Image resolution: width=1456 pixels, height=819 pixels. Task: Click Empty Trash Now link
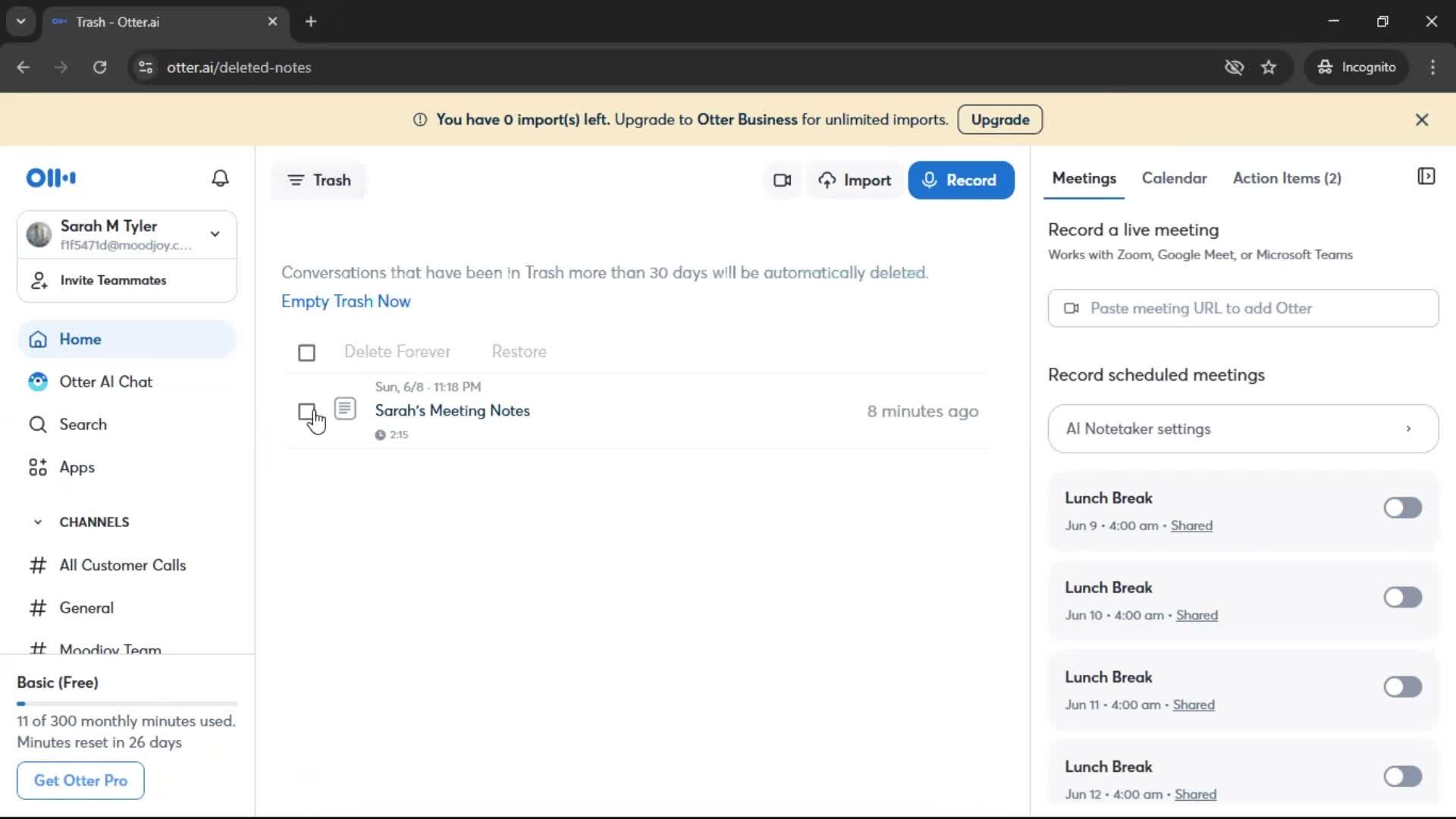(x=346, y=301)
